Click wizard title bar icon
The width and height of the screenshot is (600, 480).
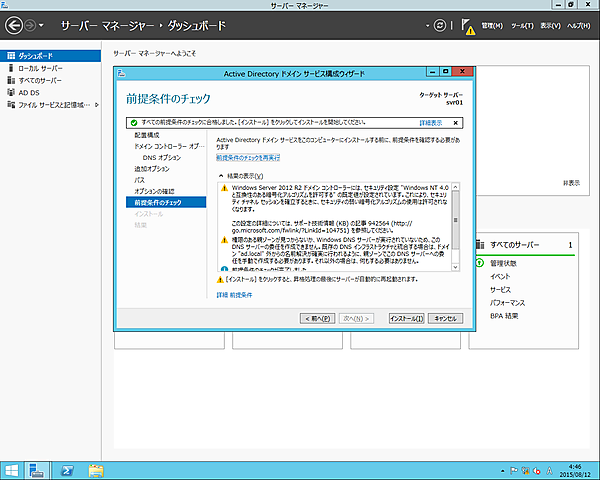coord(122,73)
